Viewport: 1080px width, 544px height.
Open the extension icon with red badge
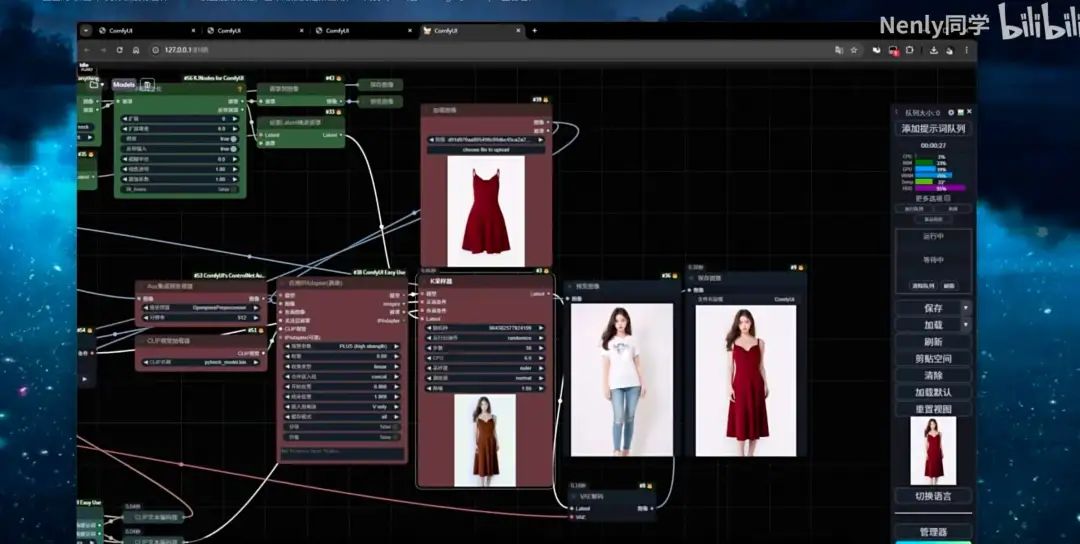point(893,50)
